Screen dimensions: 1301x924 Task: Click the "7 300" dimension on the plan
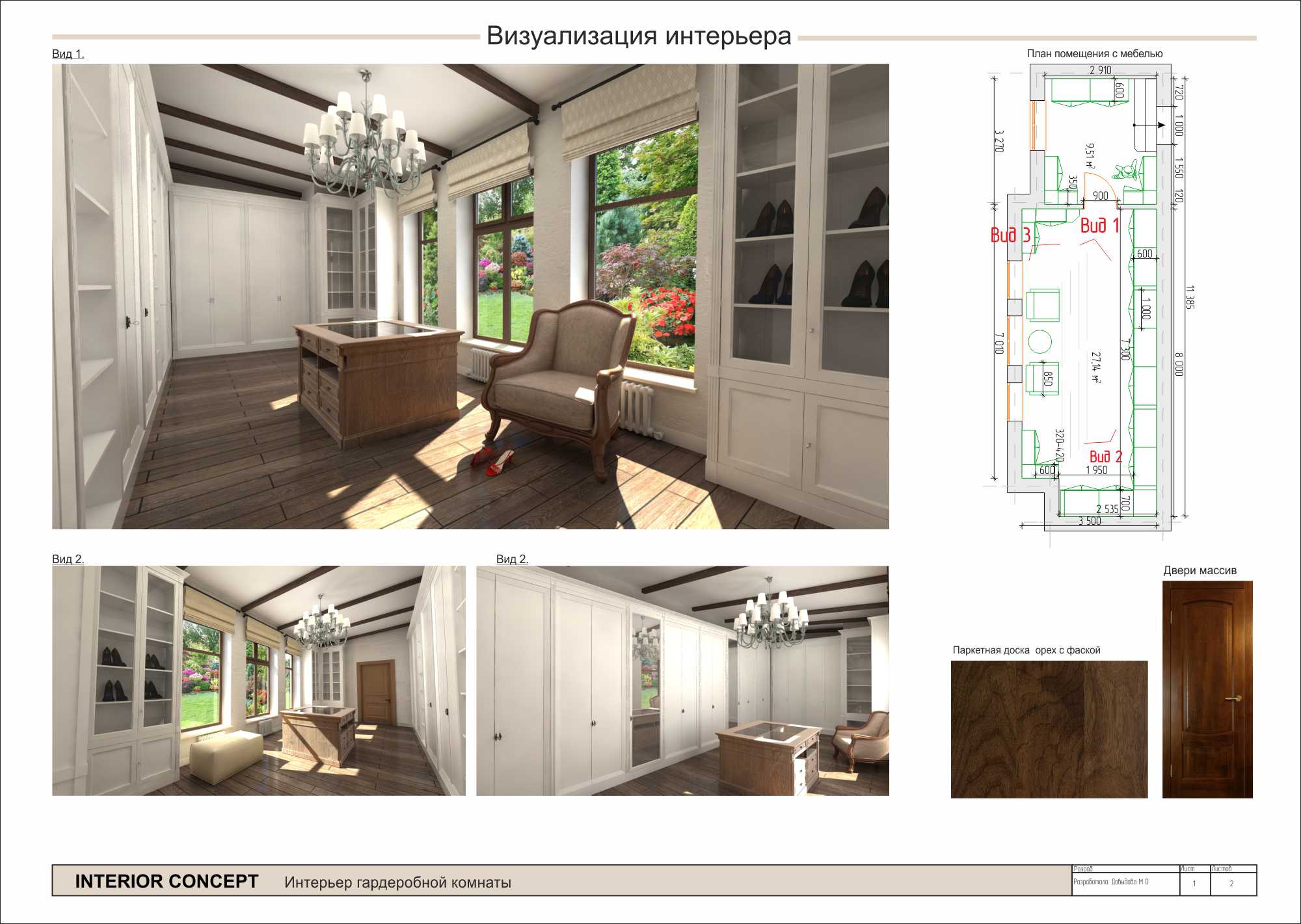[1125, 350]
